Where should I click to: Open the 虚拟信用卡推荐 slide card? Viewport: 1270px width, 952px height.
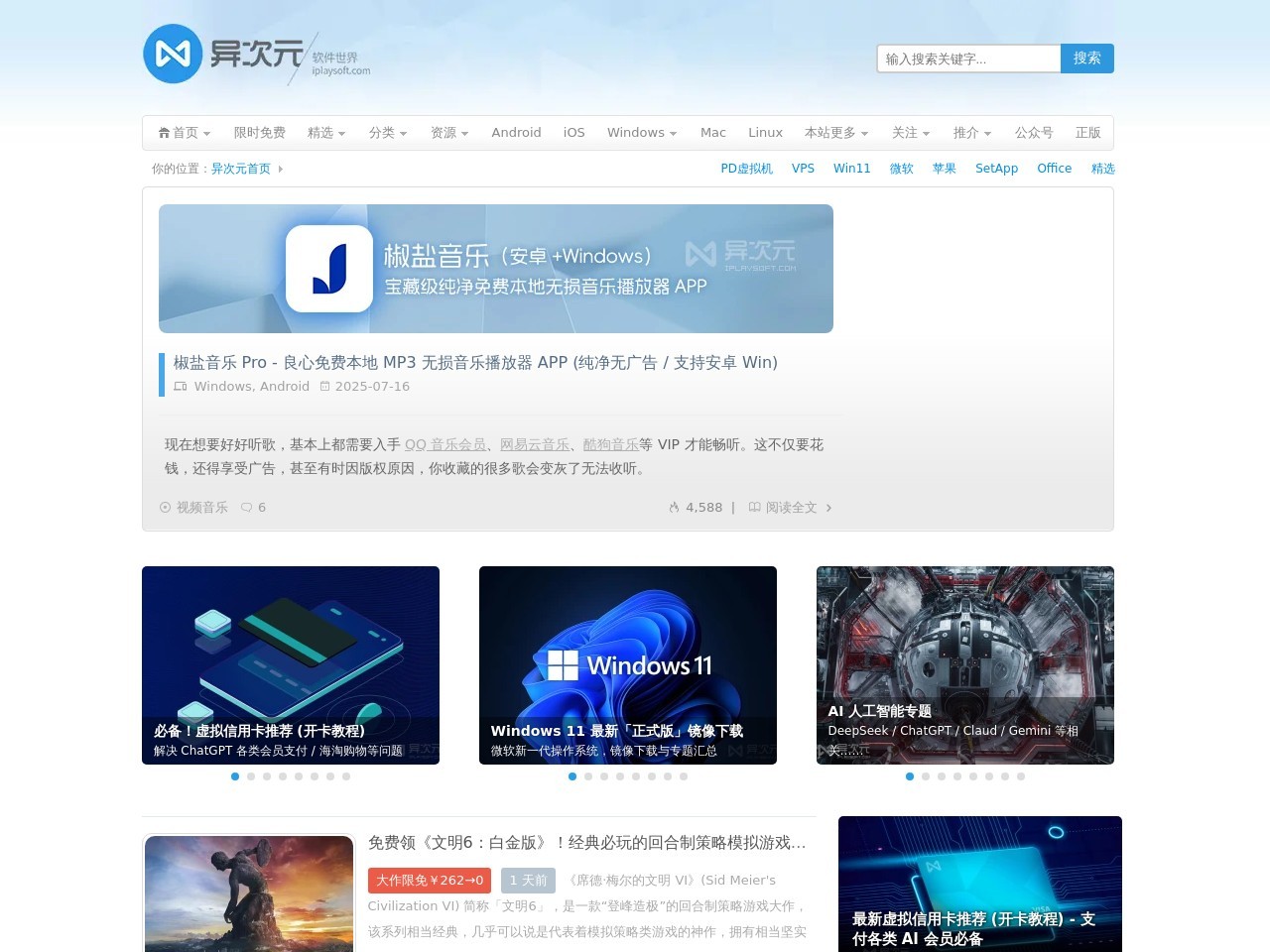(x=291, y=665)
